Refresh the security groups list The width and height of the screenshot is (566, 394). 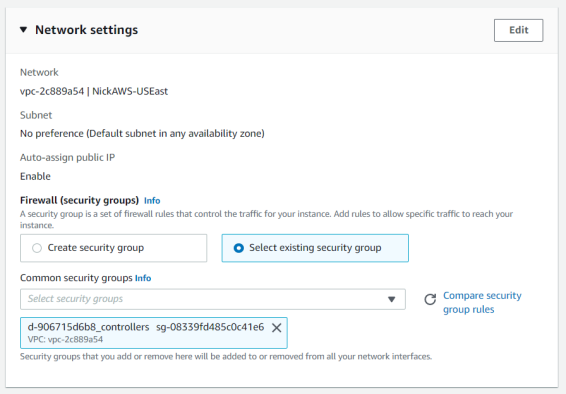tap(430, 299)
